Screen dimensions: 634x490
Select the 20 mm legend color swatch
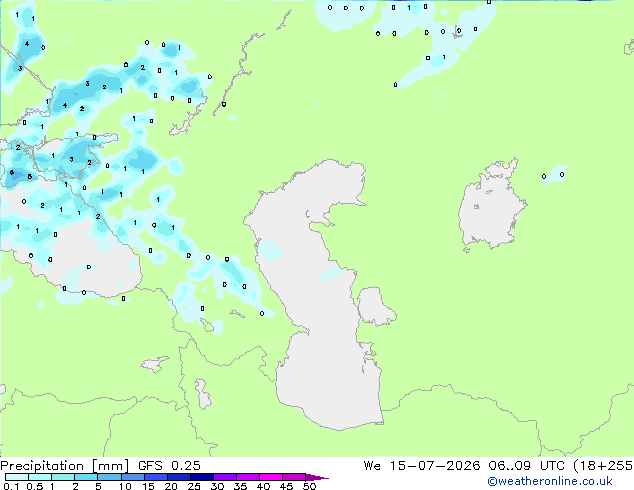point(179,477)
